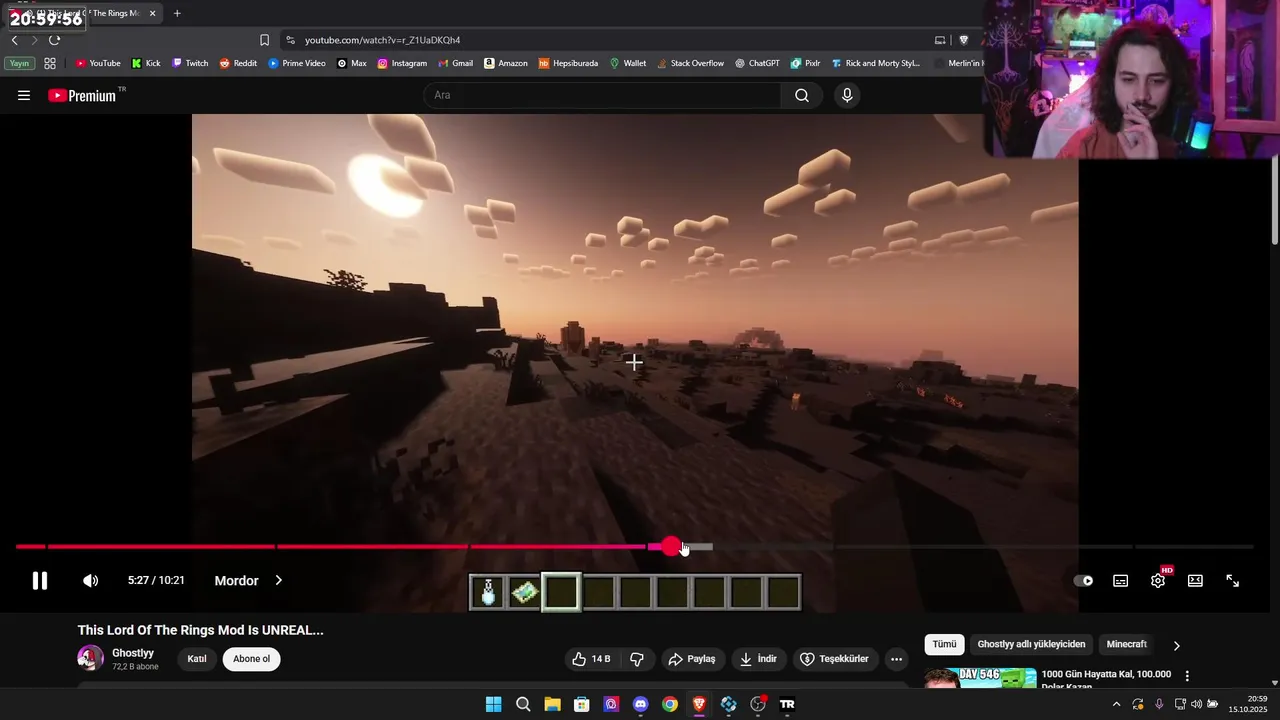Click the page vertical scrollbar
The image size is (1280, 720).
[x=1275, y=201]
